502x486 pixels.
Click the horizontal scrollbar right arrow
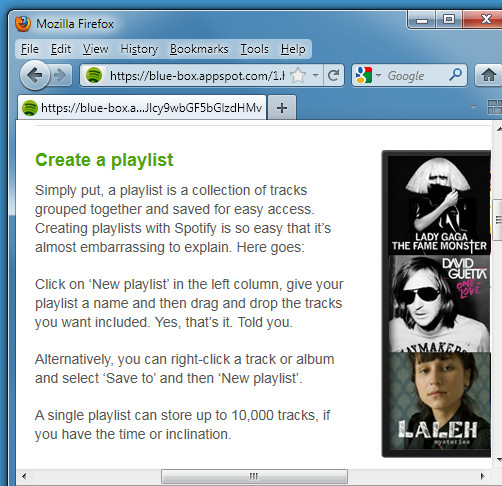pos(482,476)
